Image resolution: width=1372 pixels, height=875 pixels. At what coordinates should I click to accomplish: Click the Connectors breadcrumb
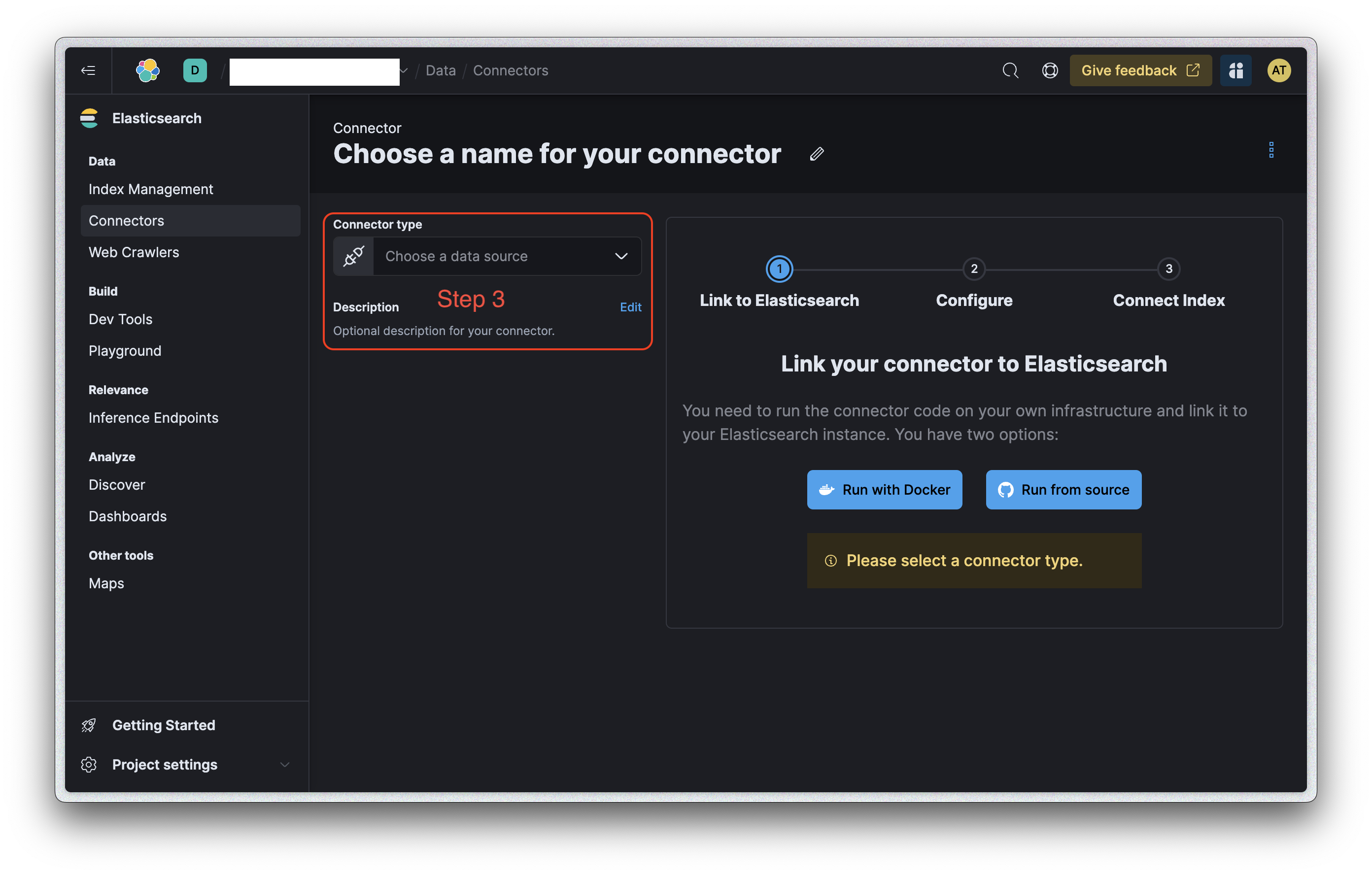(511, 70)
